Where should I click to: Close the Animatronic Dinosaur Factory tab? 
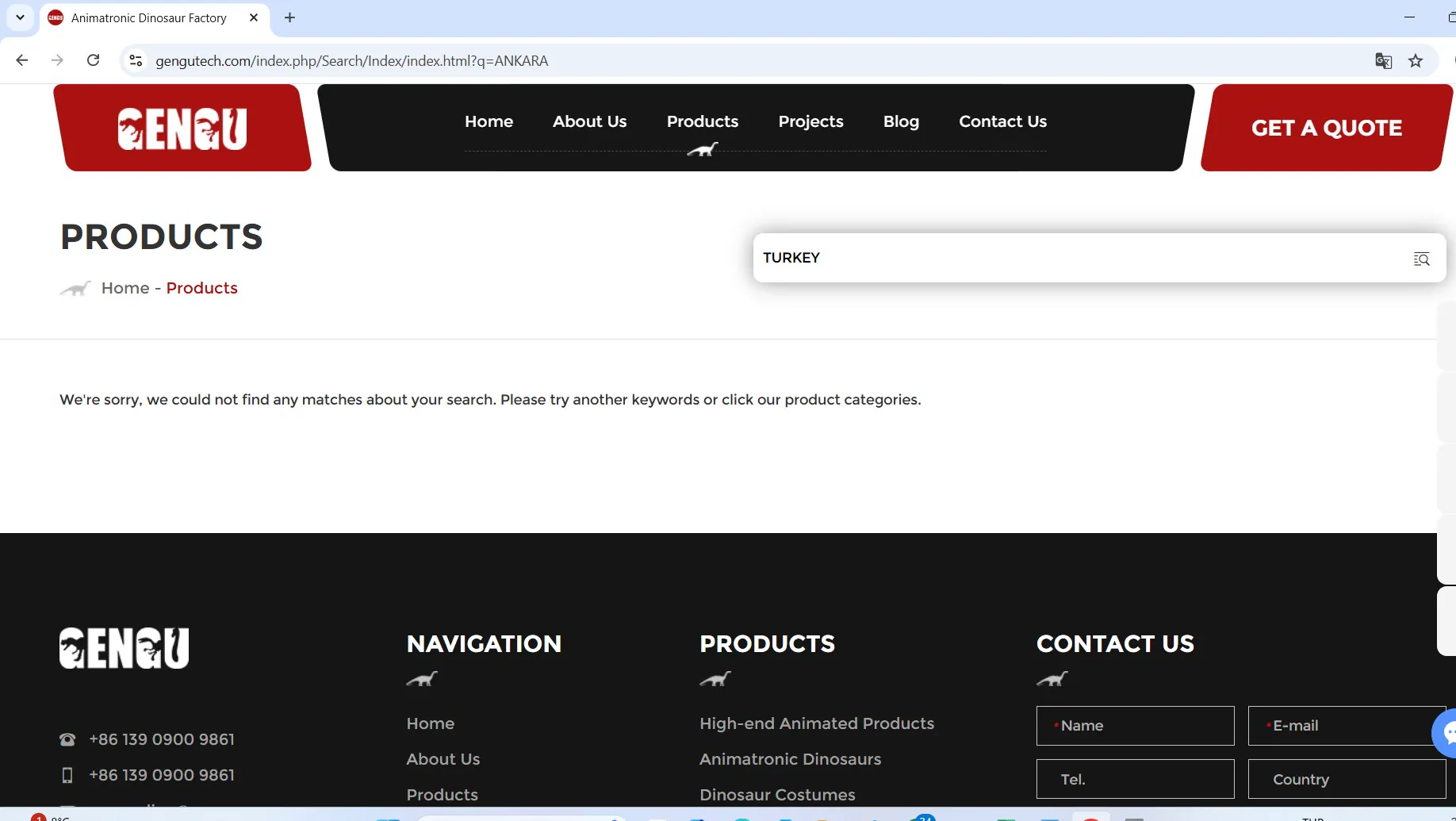pyautogui.click(x=254, y=17)
